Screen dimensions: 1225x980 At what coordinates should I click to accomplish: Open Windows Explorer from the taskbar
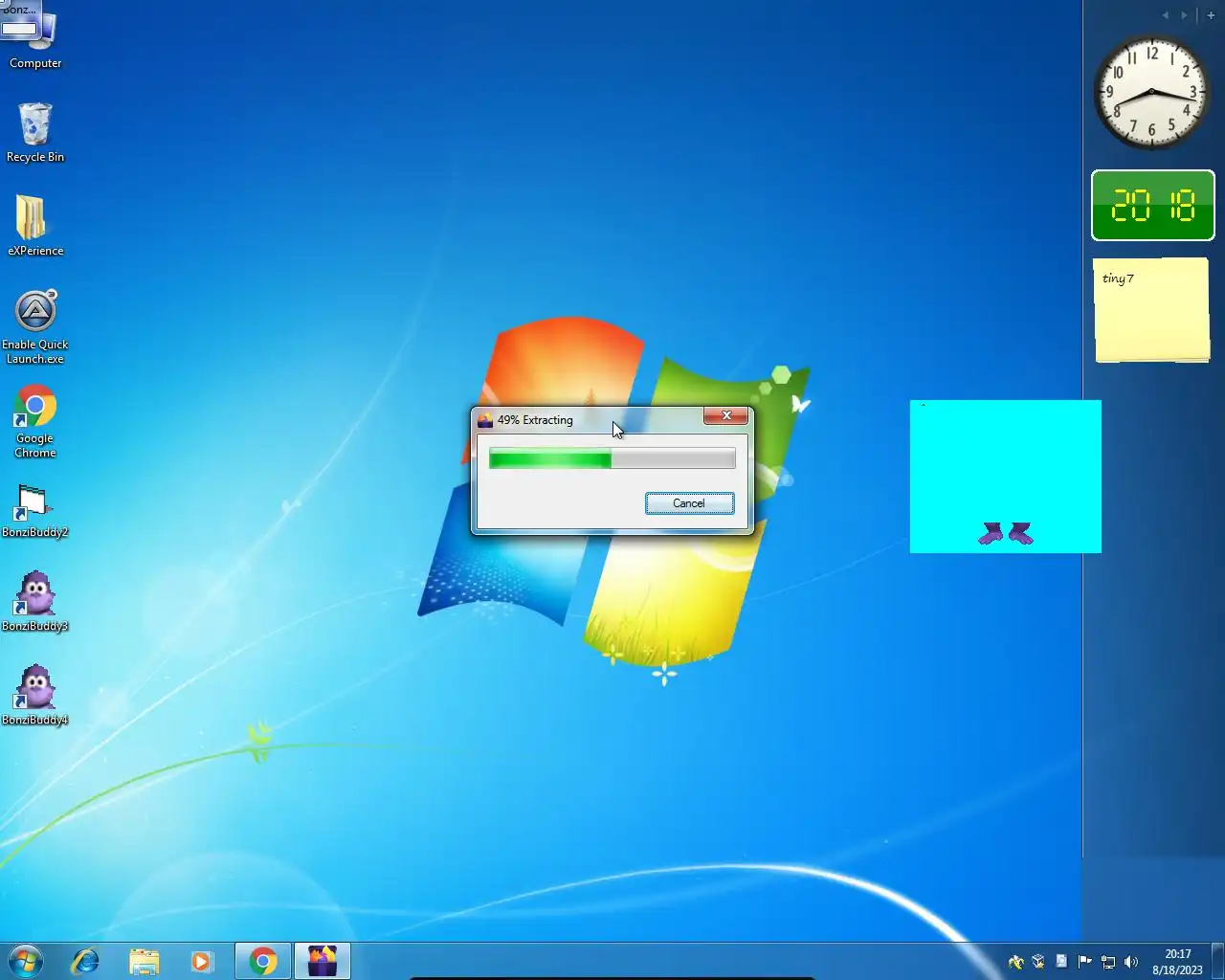coord(144,961)
